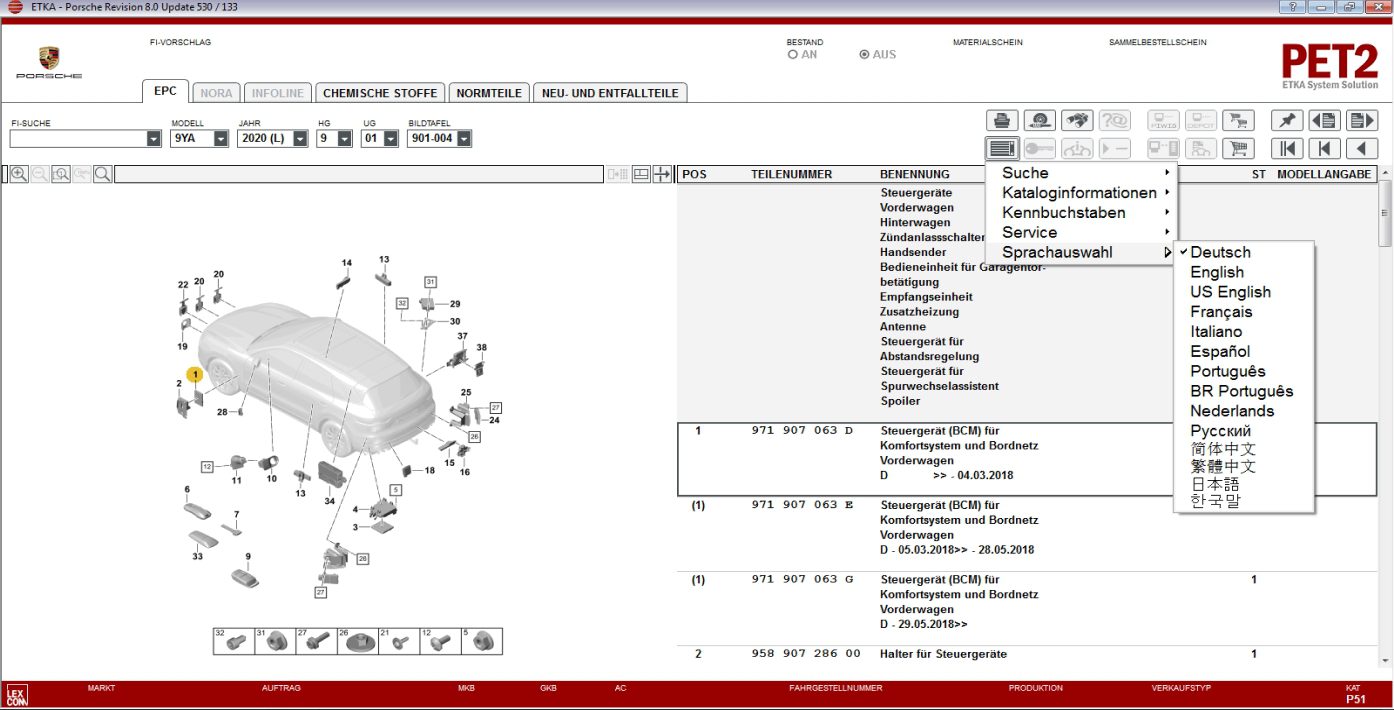Open the FI-SUCHE dropdown
The height and width of the screenshot is (710, 1394).
pos(153,139)
